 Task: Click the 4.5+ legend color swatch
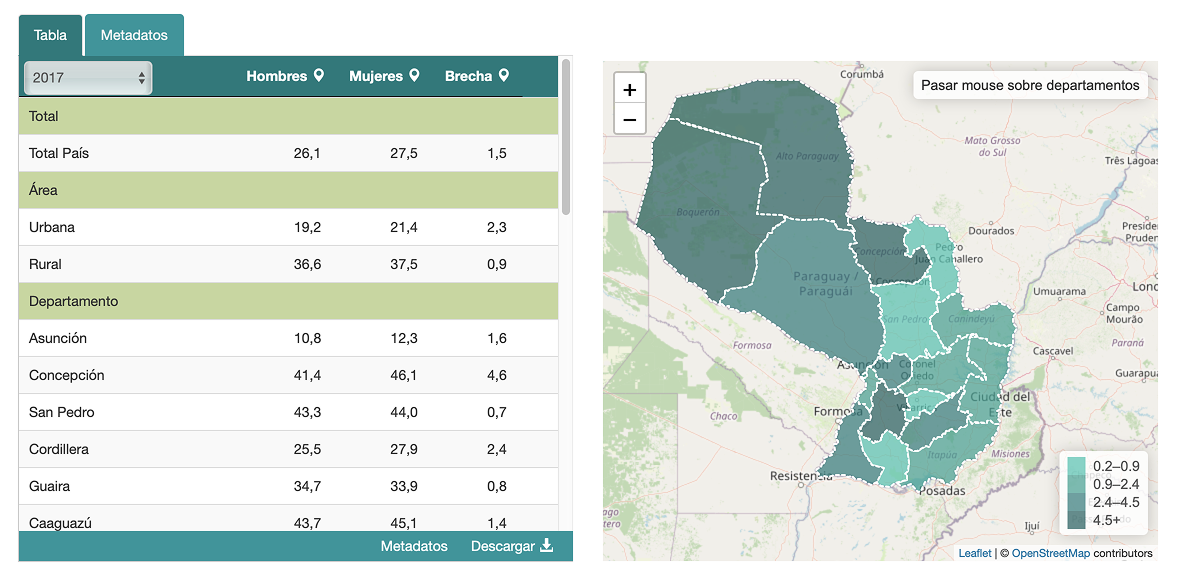coord(1076,520)
